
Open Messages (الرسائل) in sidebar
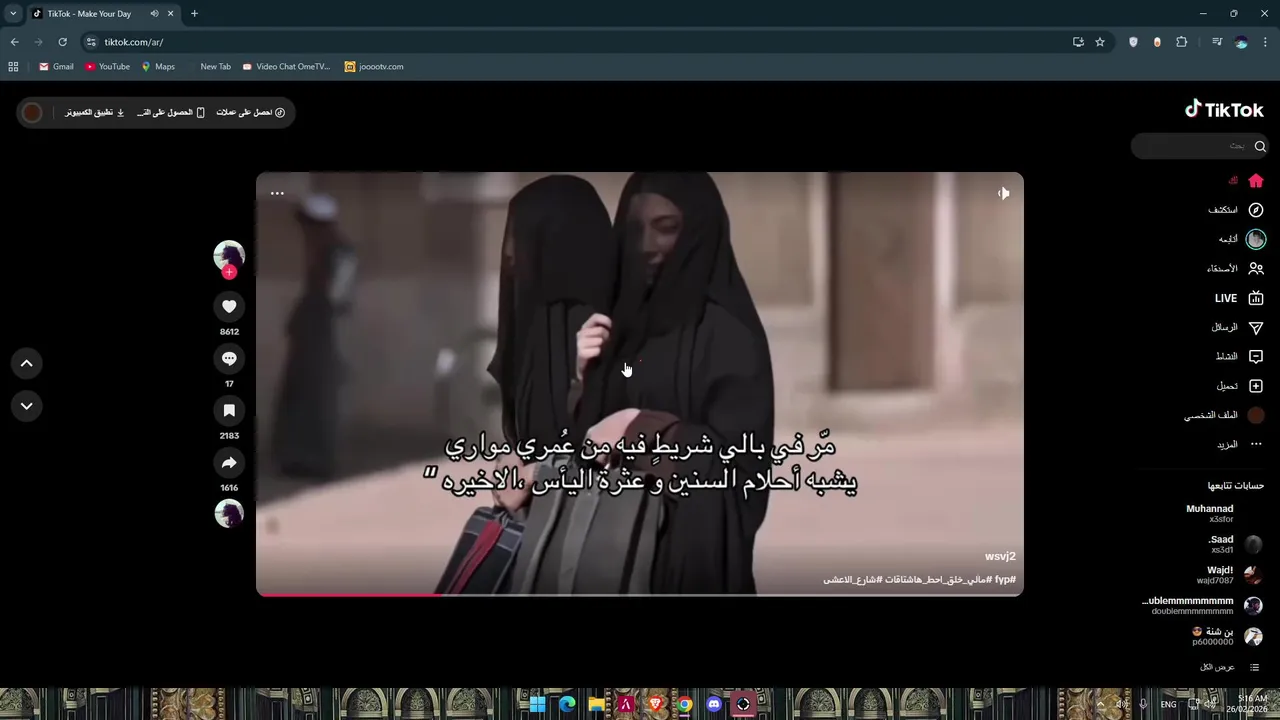(x=1237, y=327)
